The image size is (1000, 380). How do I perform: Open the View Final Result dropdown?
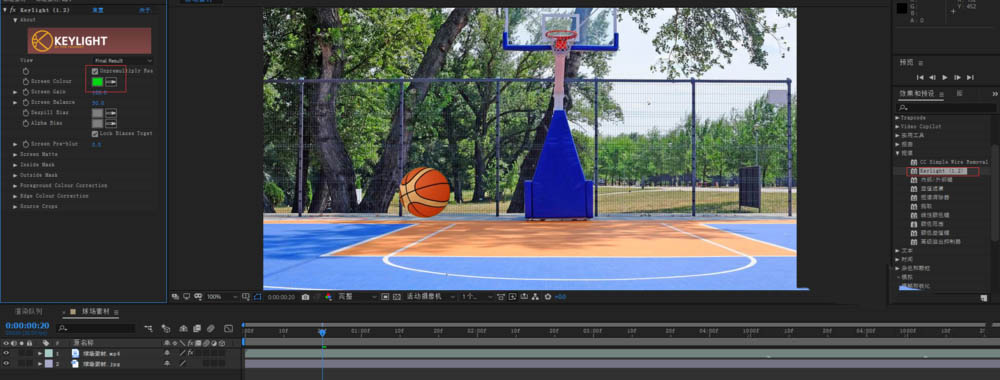point(122,61)
